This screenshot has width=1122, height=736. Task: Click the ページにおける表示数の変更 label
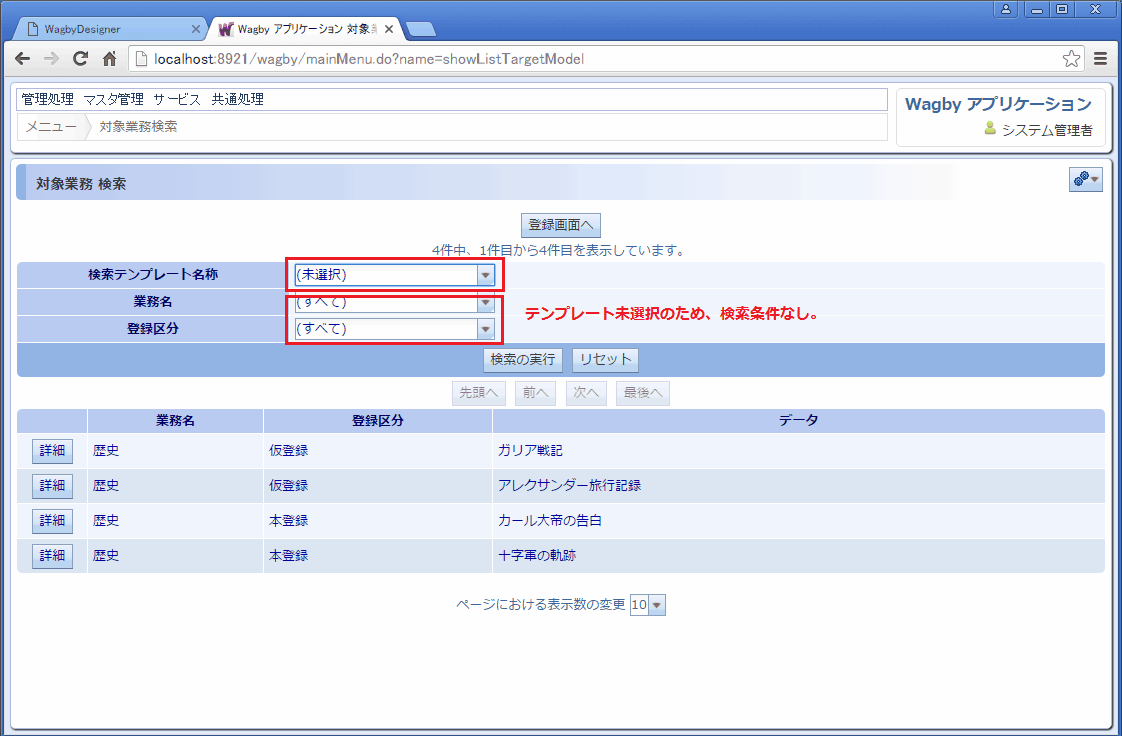(x=541, y=605)
